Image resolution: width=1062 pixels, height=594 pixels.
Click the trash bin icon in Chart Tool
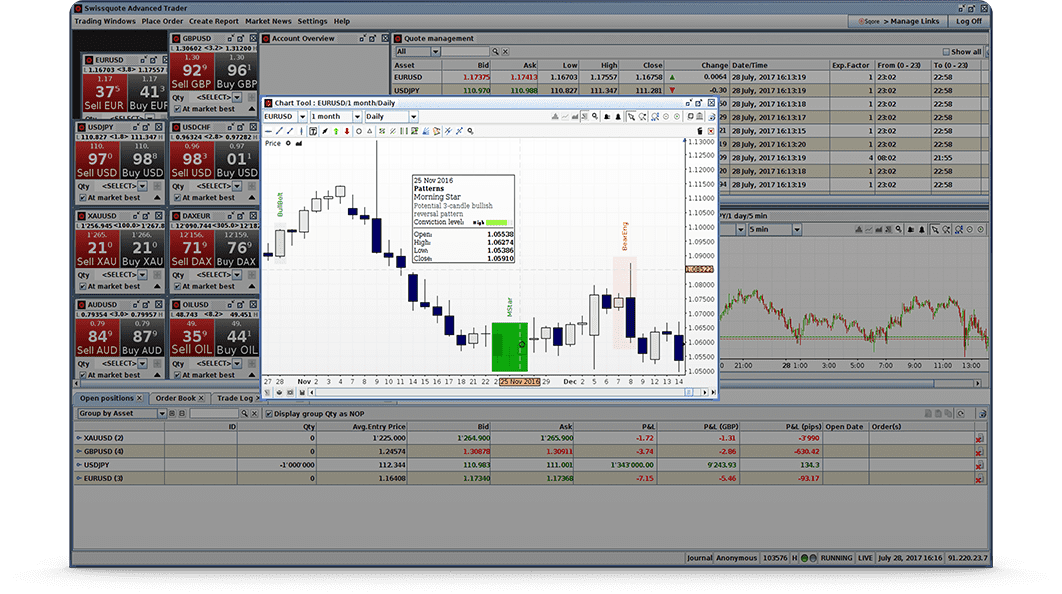700,131
